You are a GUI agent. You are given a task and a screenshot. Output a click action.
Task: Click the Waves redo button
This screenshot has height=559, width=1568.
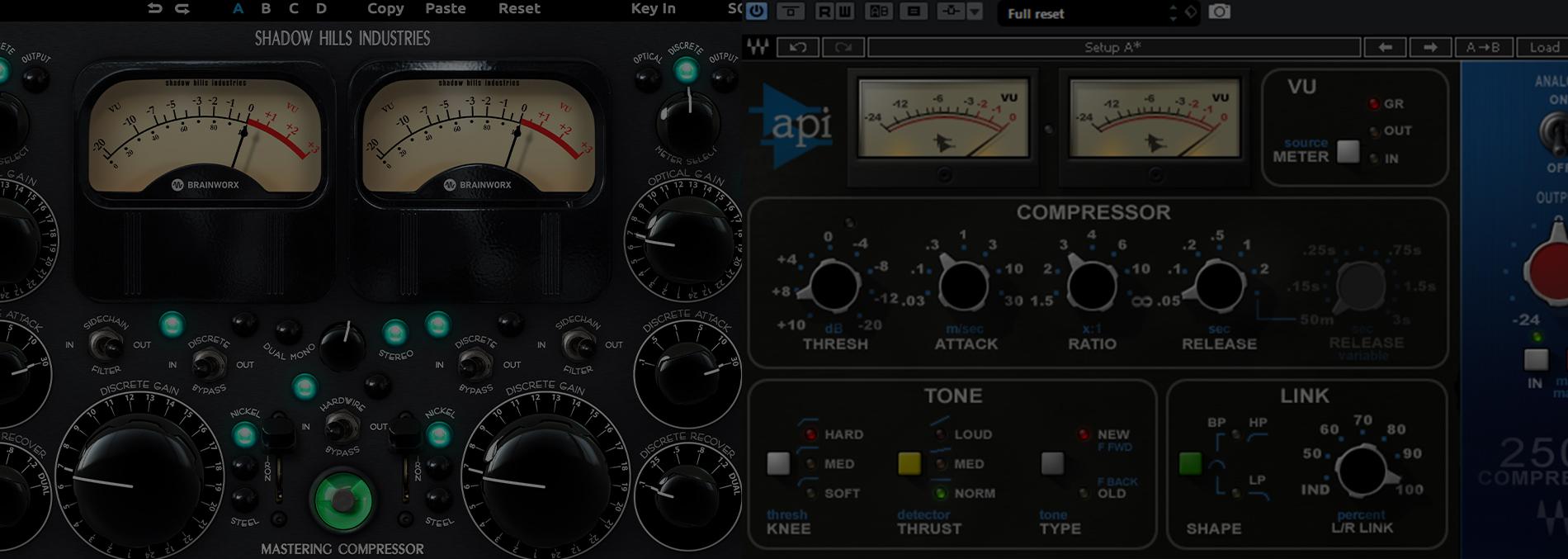click(x=843, y=47)
